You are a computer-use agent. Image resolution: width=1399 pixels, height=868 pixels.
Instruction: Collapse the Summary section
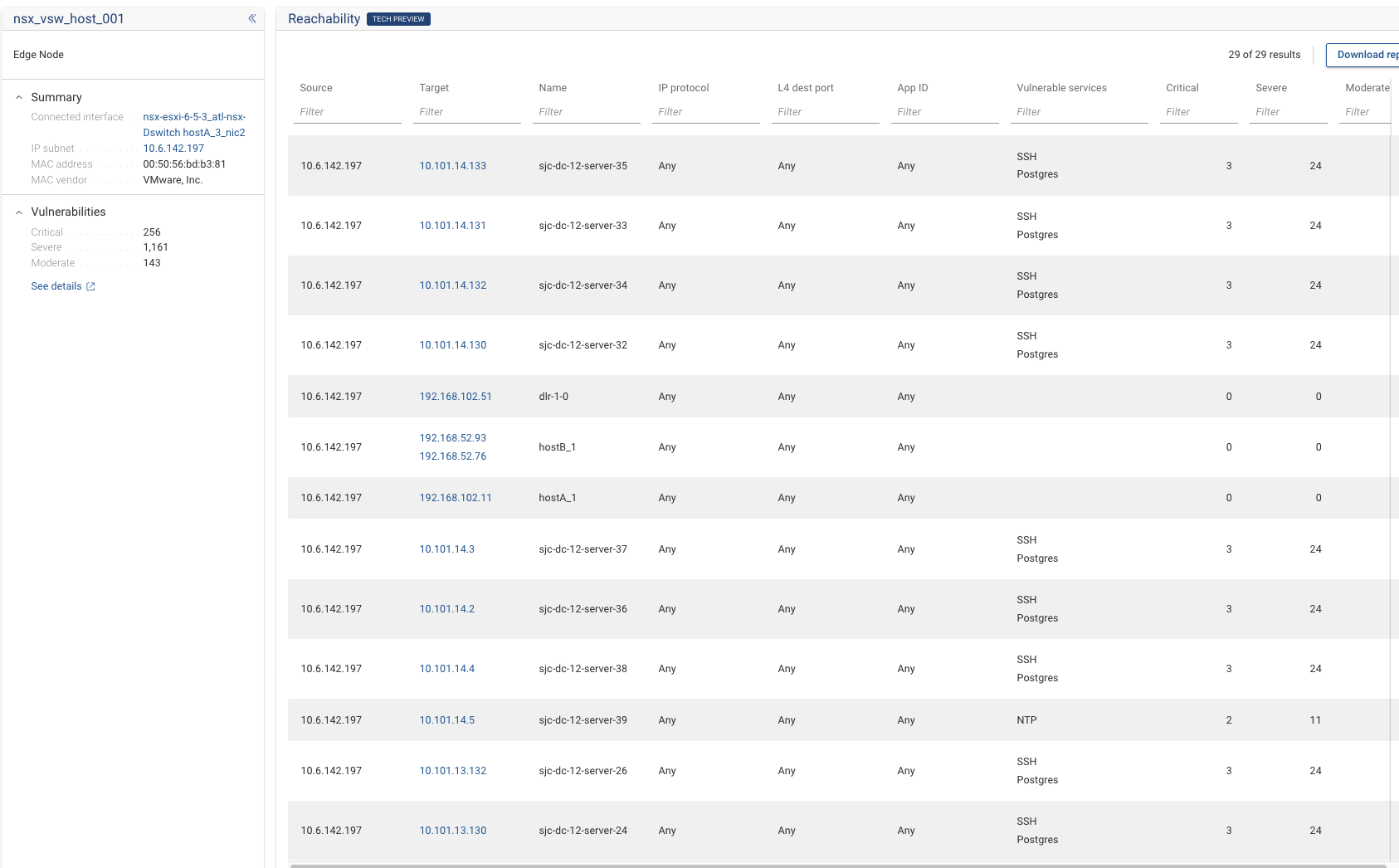[x=19, y=97]
